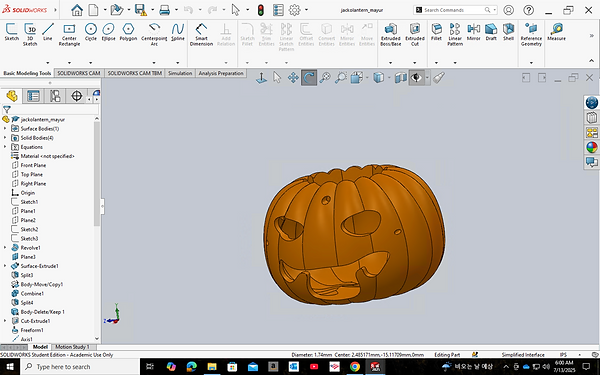Select Front Plane in the tree

[33, 165]
